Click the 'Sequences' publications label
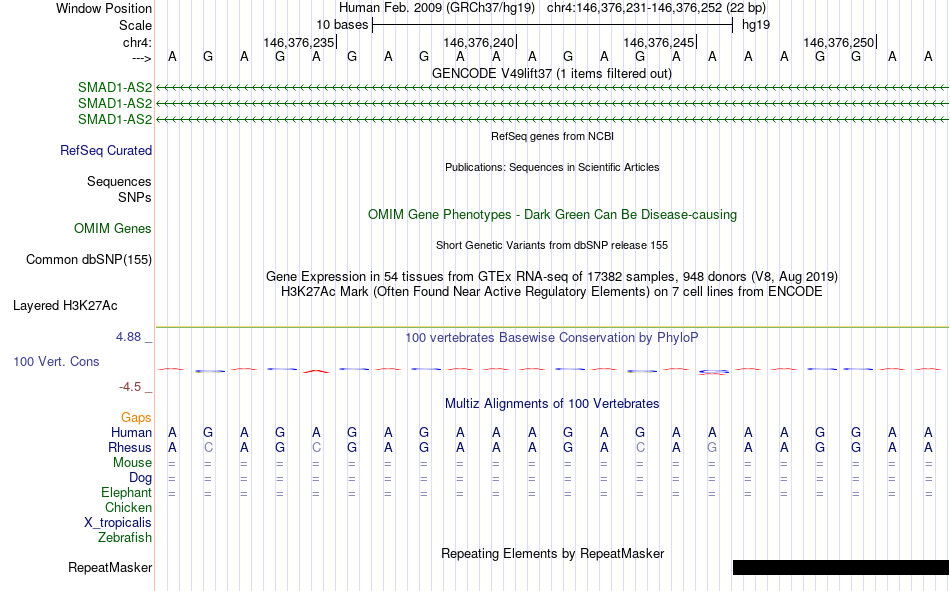 pos(119,181)
